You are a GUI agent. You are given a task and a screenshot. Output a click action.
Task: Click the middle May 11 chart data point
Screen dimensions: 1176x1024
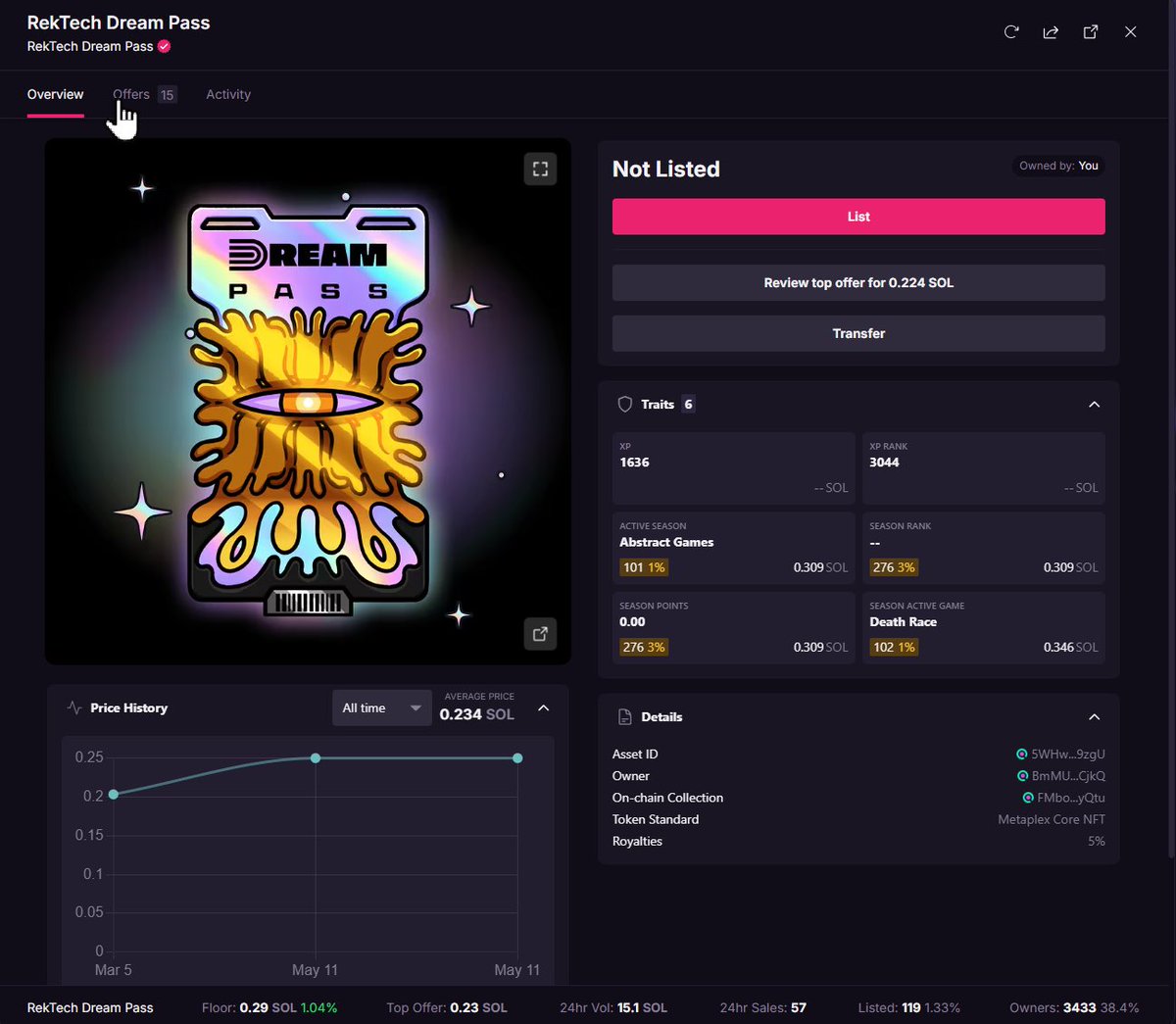(316, 757)
